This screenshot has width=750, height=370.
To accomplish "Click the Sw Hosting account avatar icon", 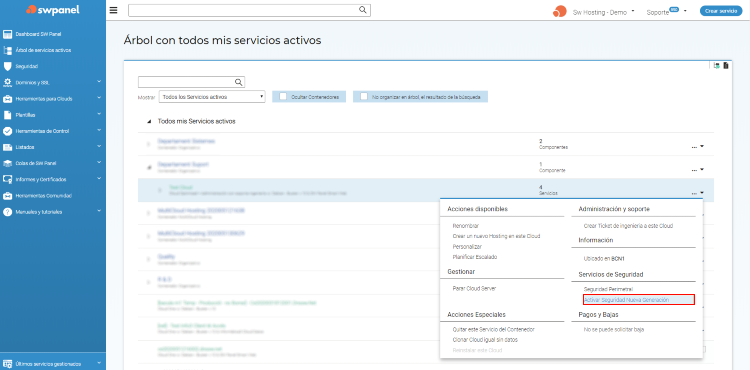I will point(560,11).
